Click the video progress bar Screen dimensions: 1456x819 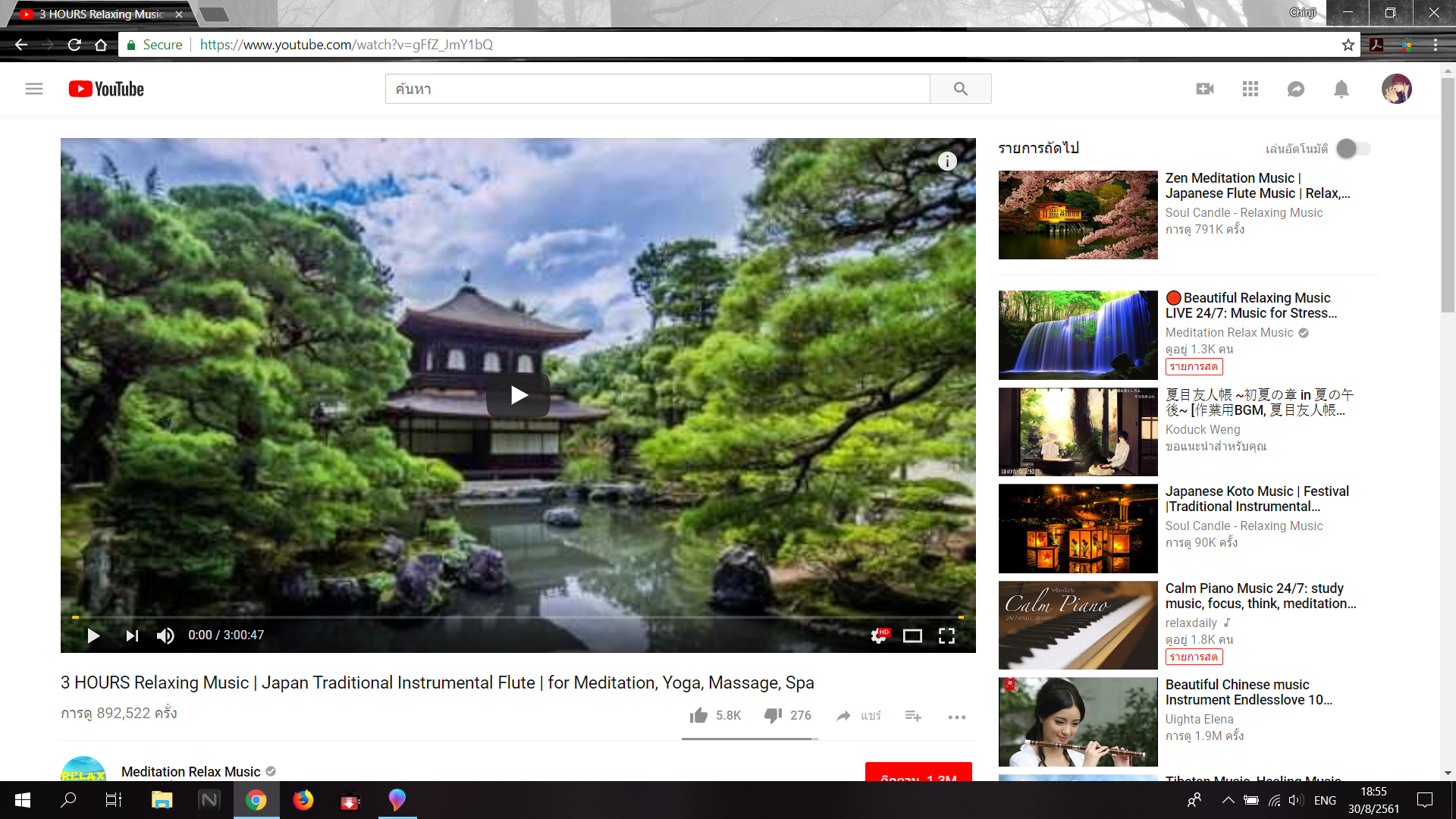pyautogui.click(x=518, y=617)
